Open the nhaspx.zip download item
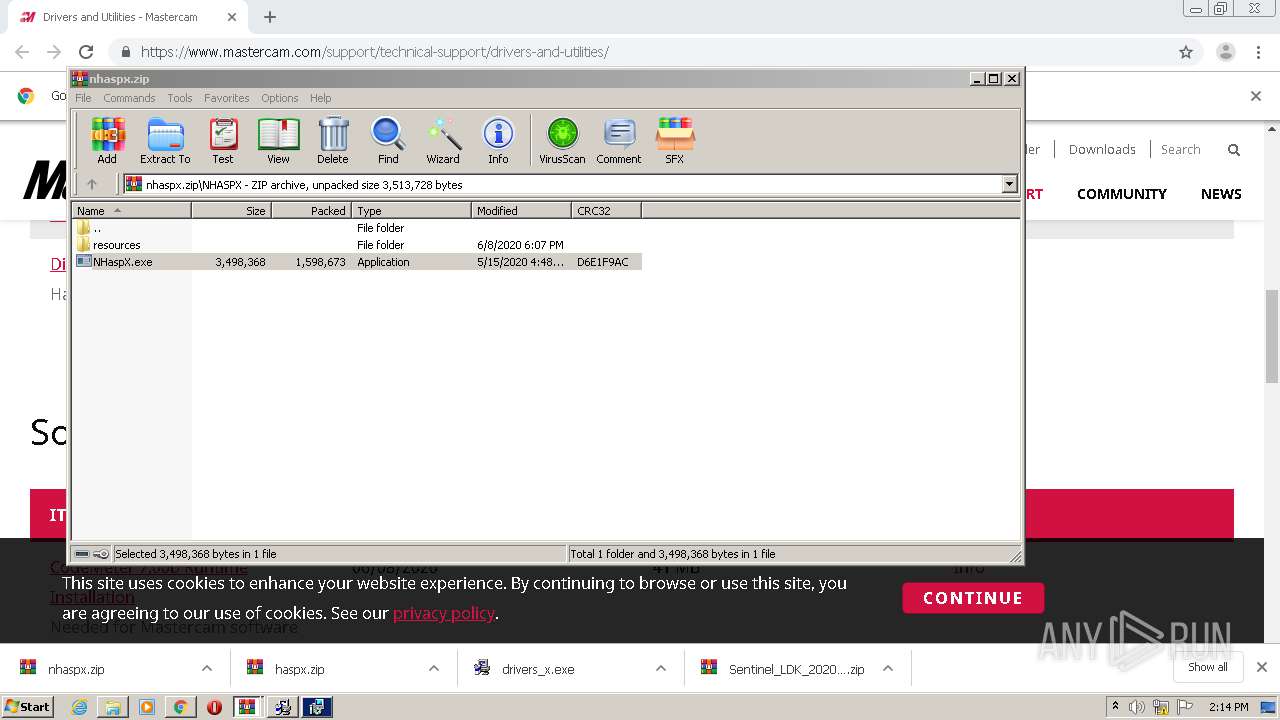Viewport: 1280px width, 720px height. (76, 669)
